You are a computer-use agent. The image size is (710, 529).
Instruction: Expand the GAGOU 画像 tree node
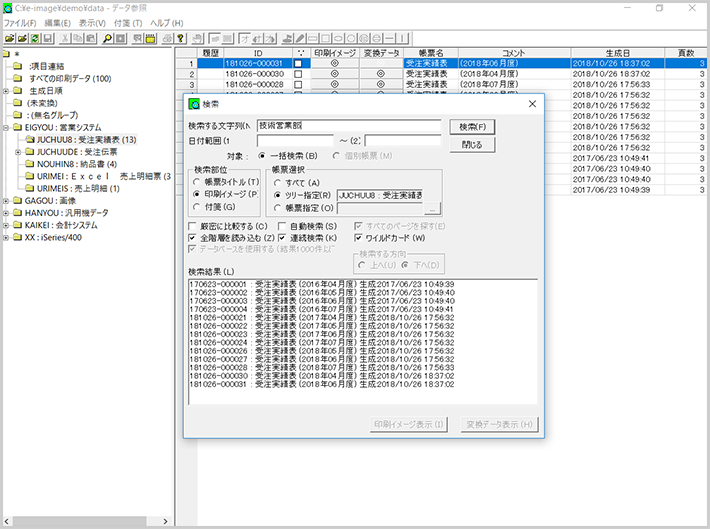pos(6,200)
